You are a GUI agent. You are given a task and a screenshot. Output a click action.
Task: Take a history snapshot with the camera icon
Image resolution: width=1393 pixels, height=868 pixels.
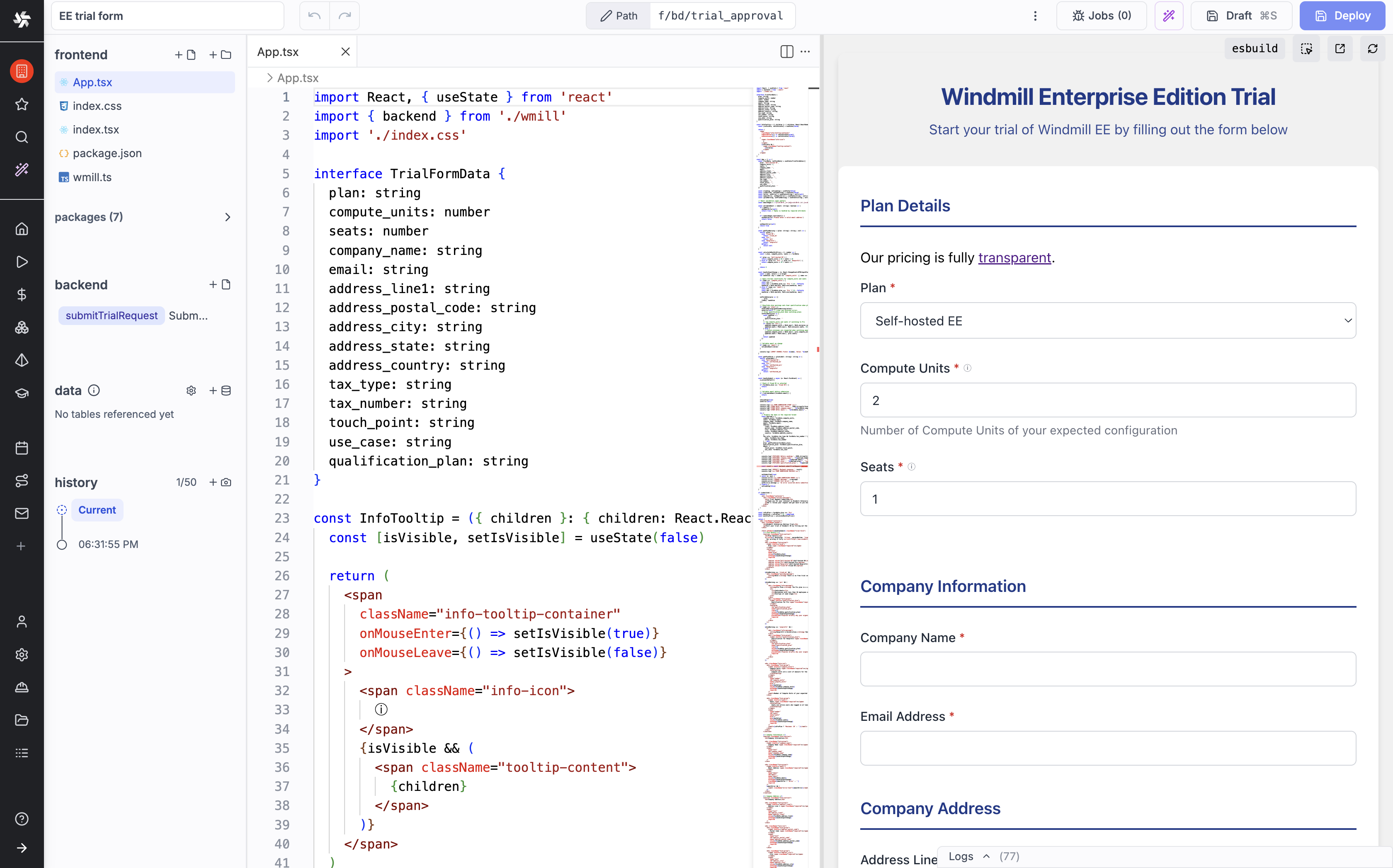[226, 482]
